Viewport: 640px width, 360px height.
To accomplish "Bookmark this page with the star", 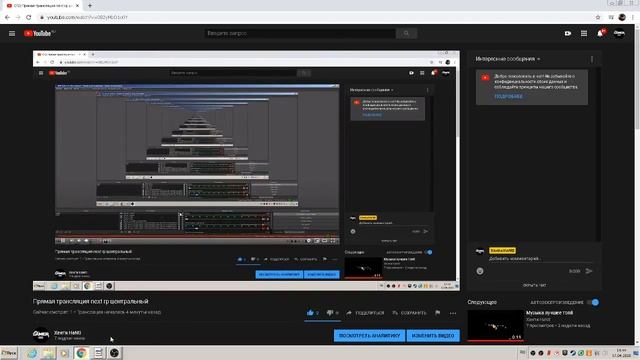I will [598, 17].
